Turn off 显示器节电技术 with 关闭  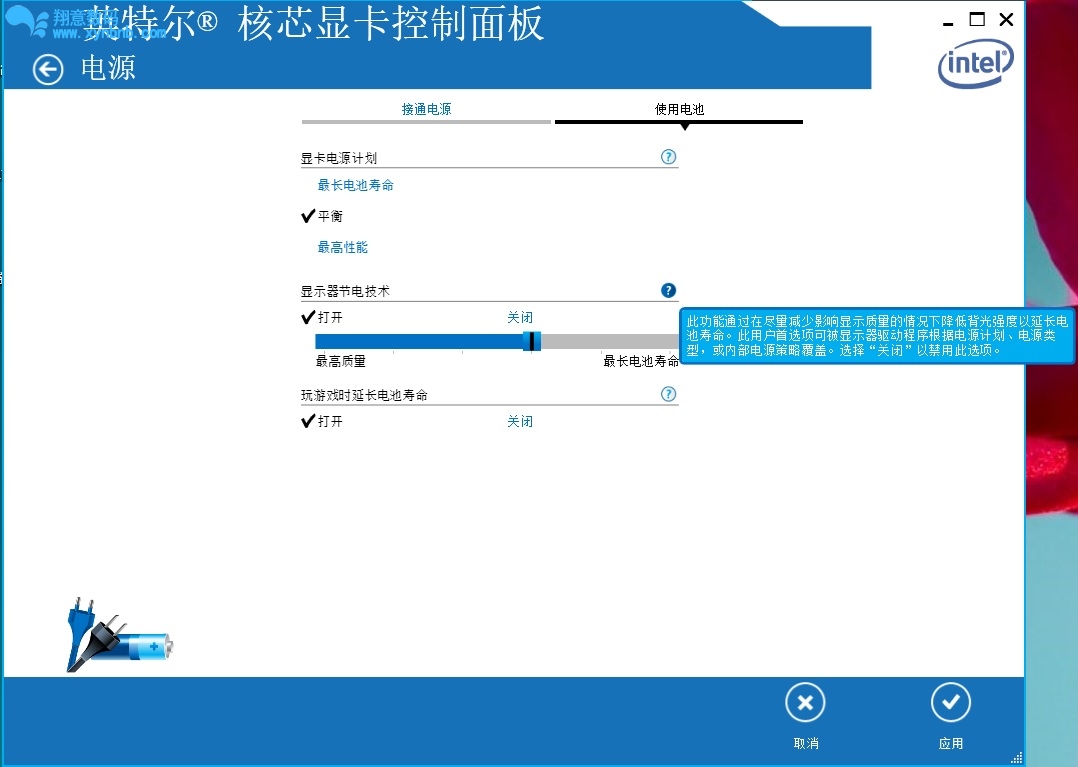click(x=520, y=317)
